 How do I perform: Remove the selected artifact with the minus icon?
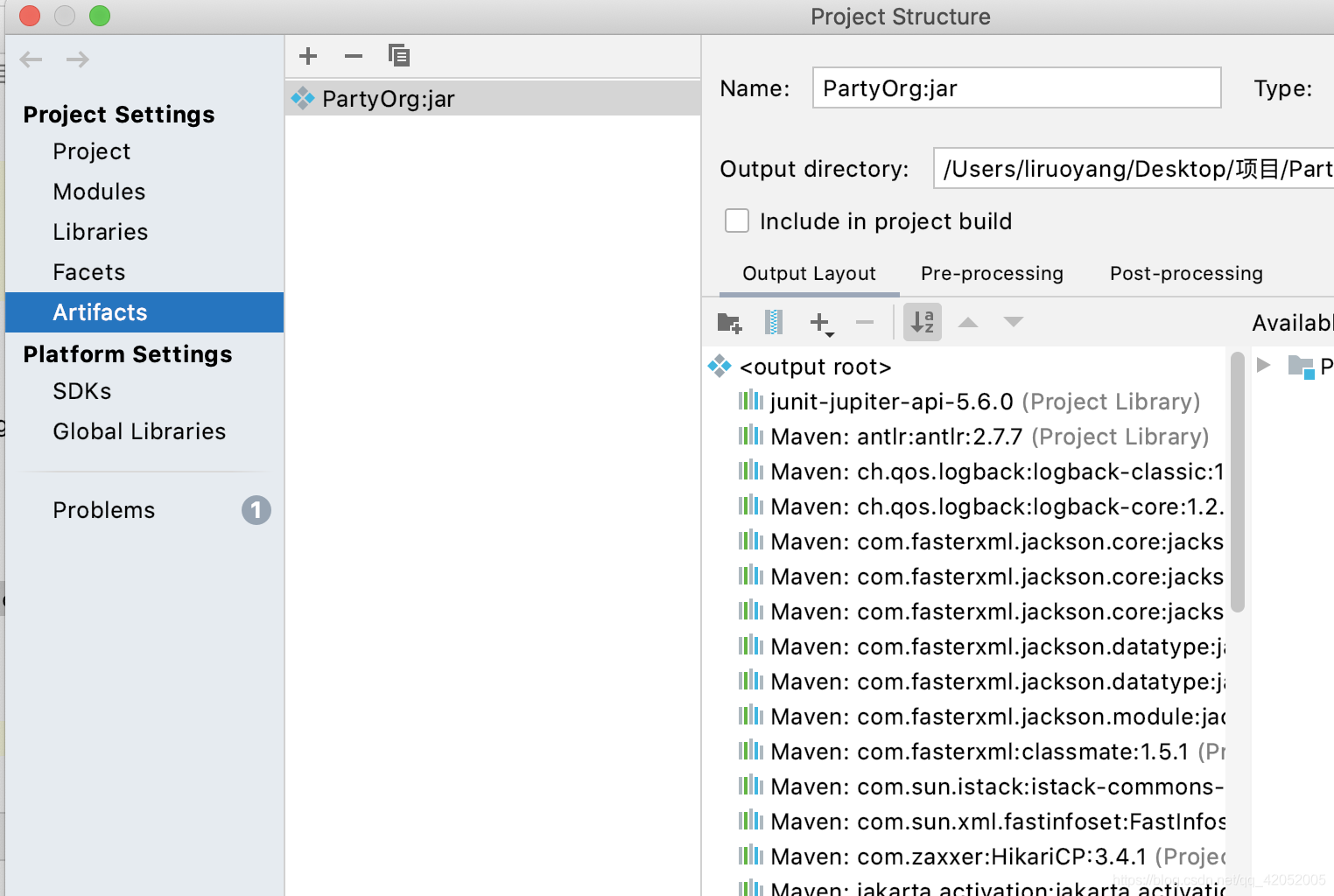pyautogui.click(x=354, y=56)
